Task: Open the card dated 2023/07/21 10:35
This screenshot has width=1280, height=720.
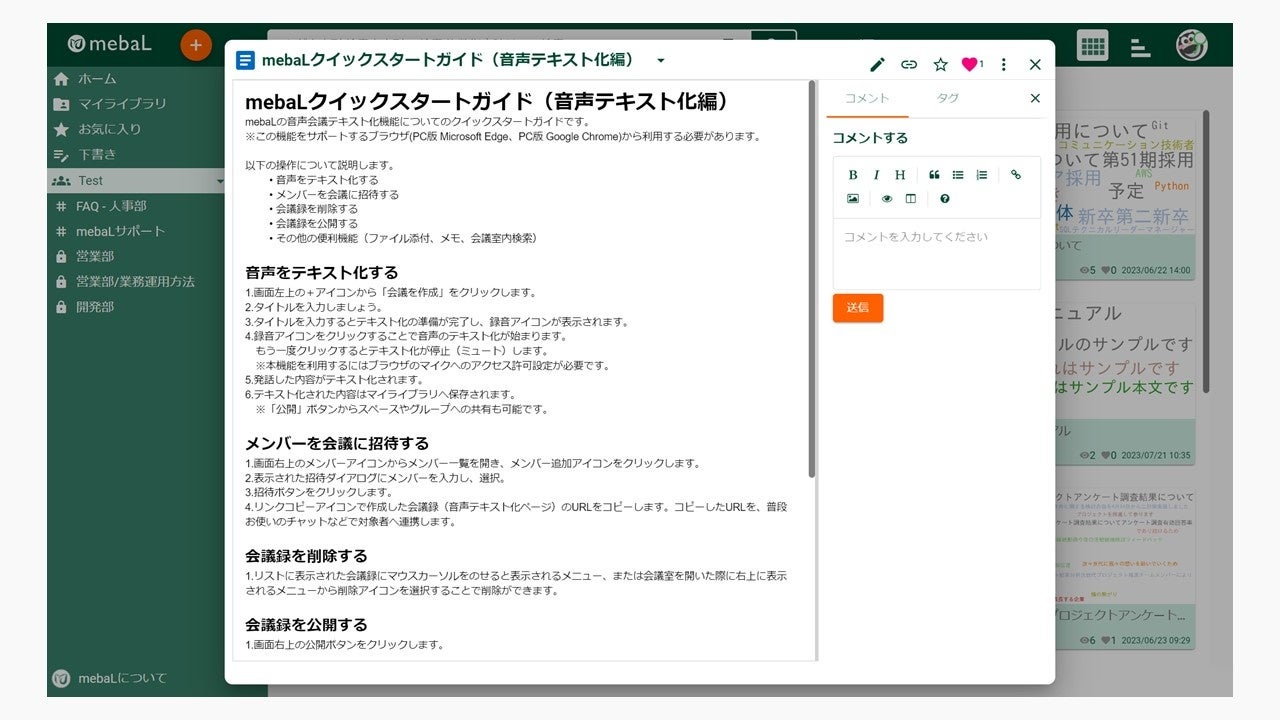Action: coord(1125,384)
